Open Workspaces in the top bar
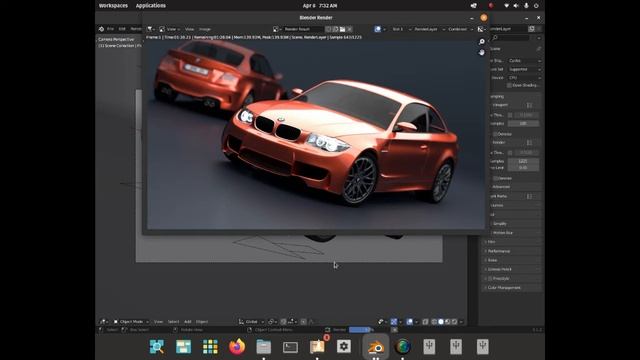 (x=113, y=6)
